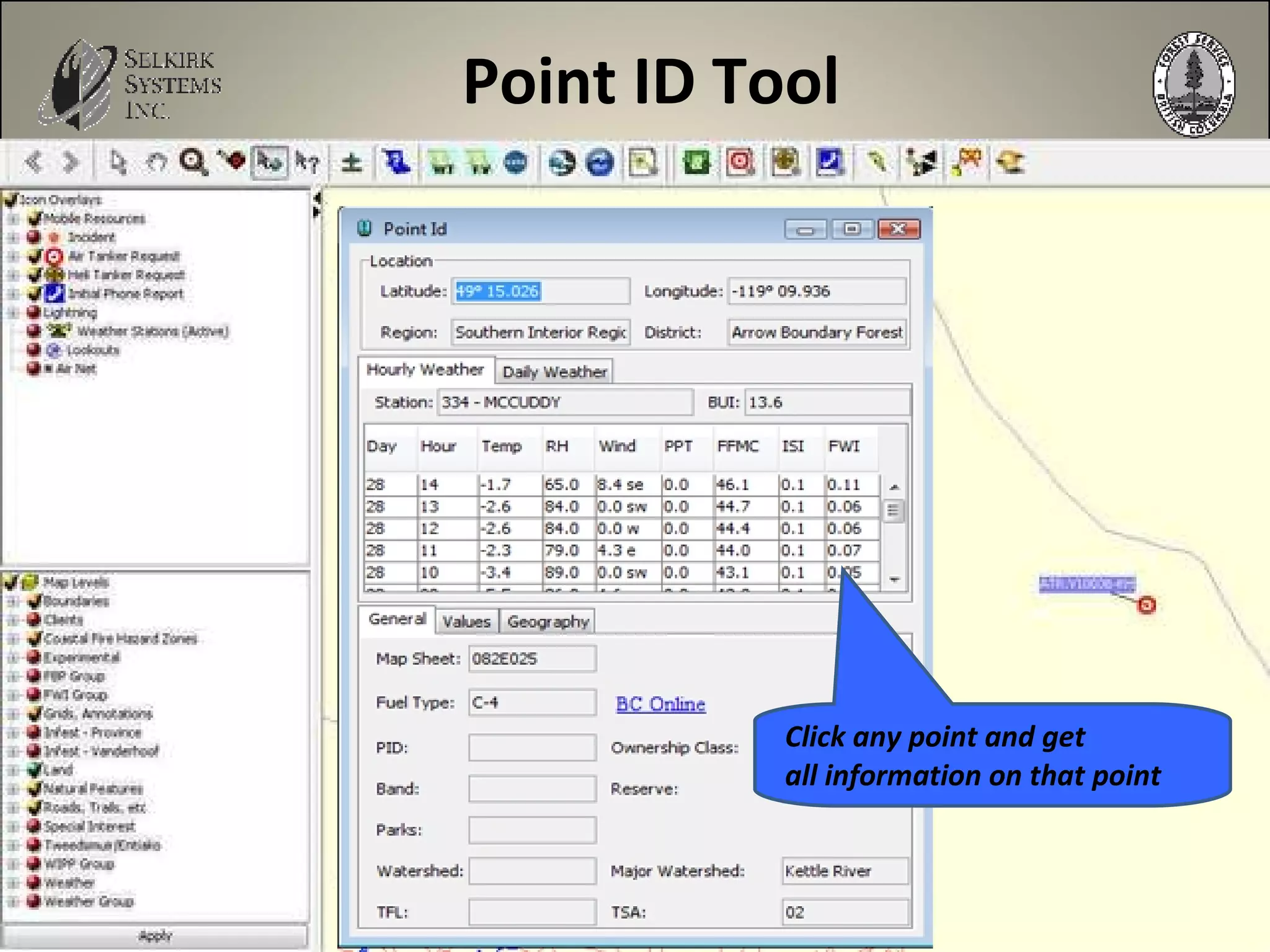Screen dimensions: 1270x952
Task: Click the Fuel Type field showing C-4
Action: pyautogui.click(x=533, y=703)
